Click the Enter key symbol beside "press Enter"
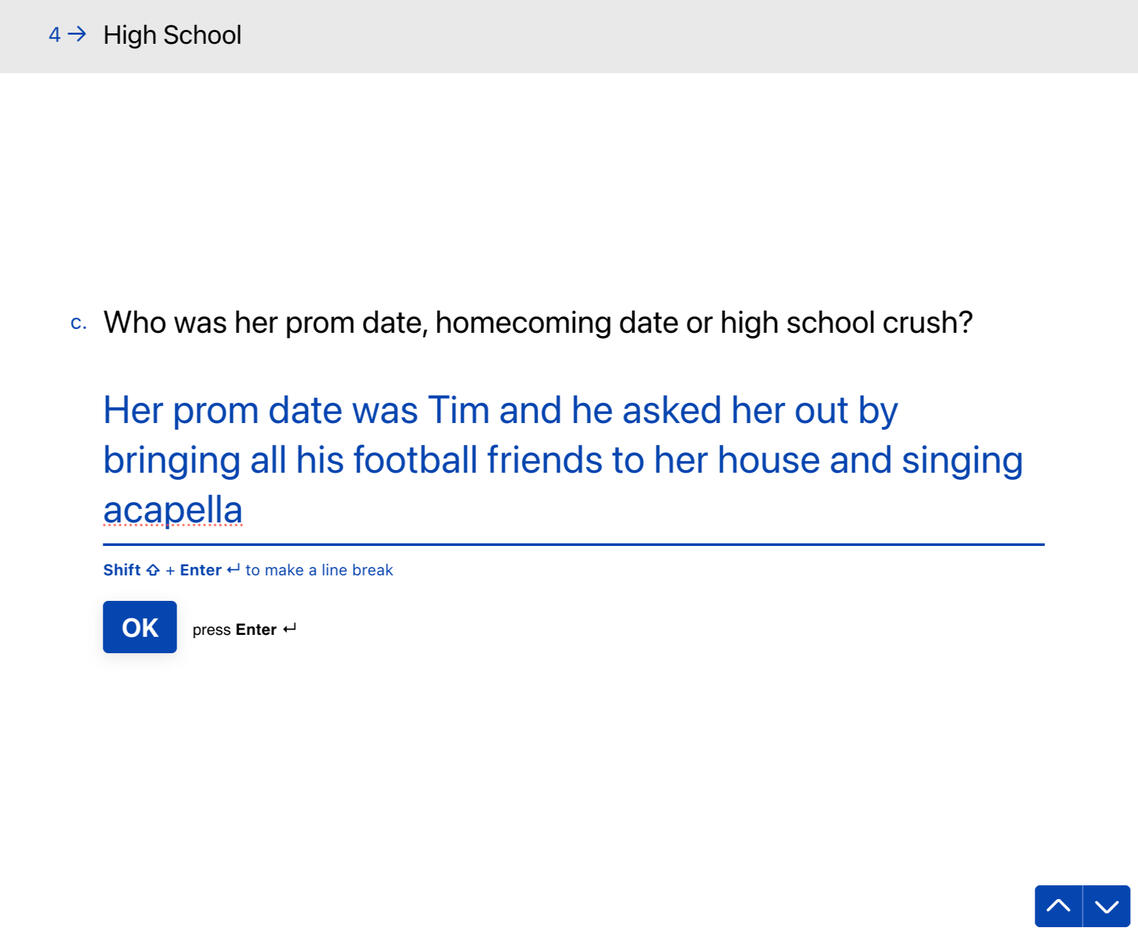 (290, 629)
